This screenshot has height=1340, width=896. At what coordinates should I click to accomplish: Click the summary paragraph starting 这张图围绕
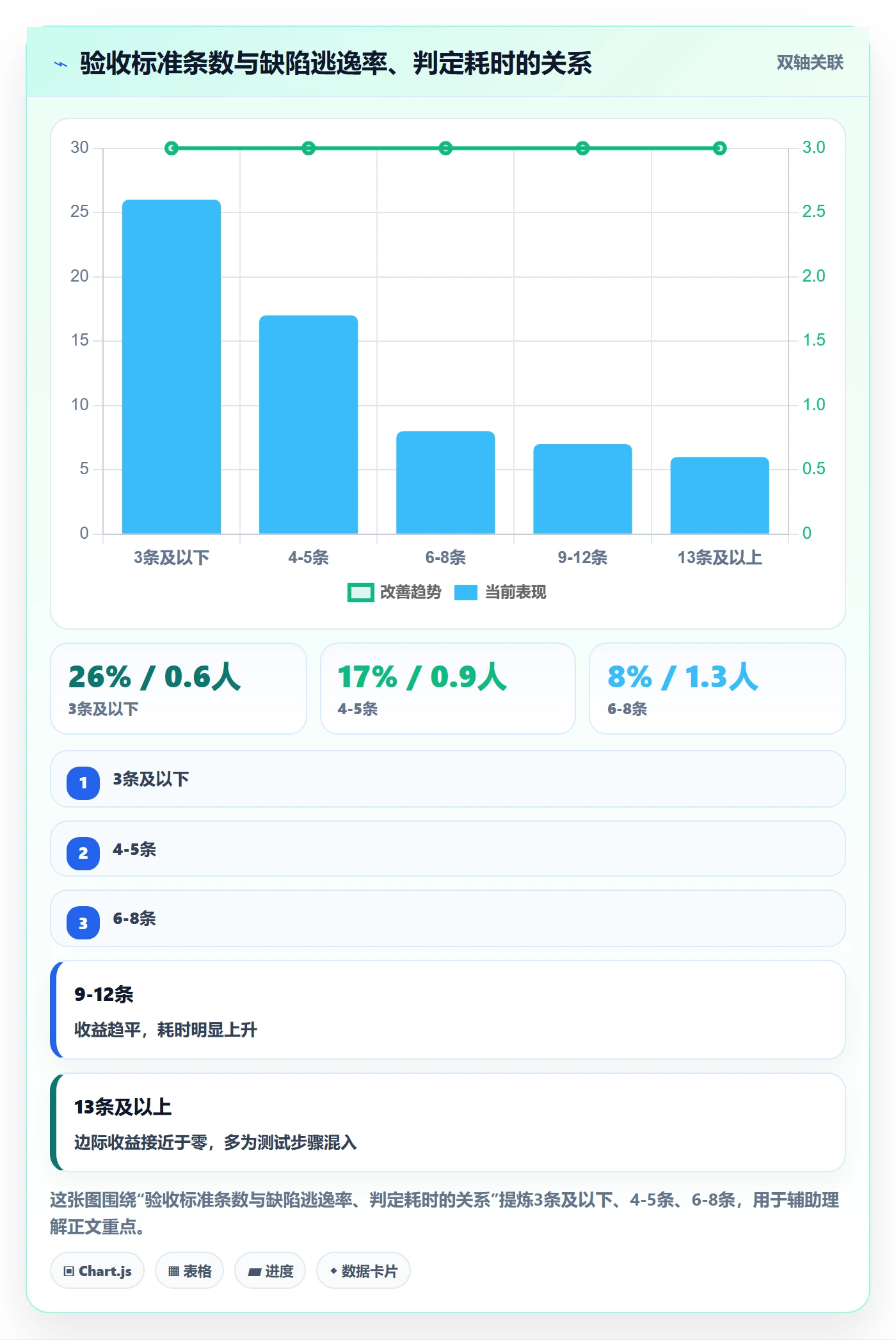tap(445, 1213)
